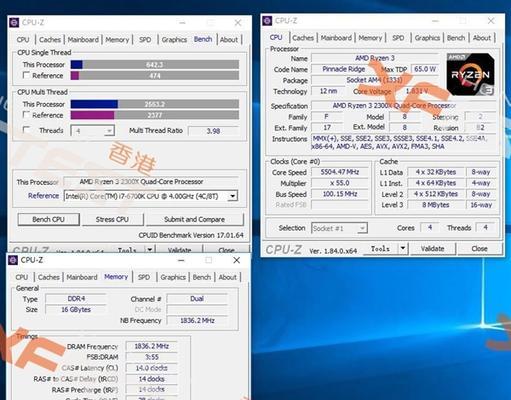511x400 pixels.
Task: Open Mainboard tab in Memory window
Action: (82, 277)
